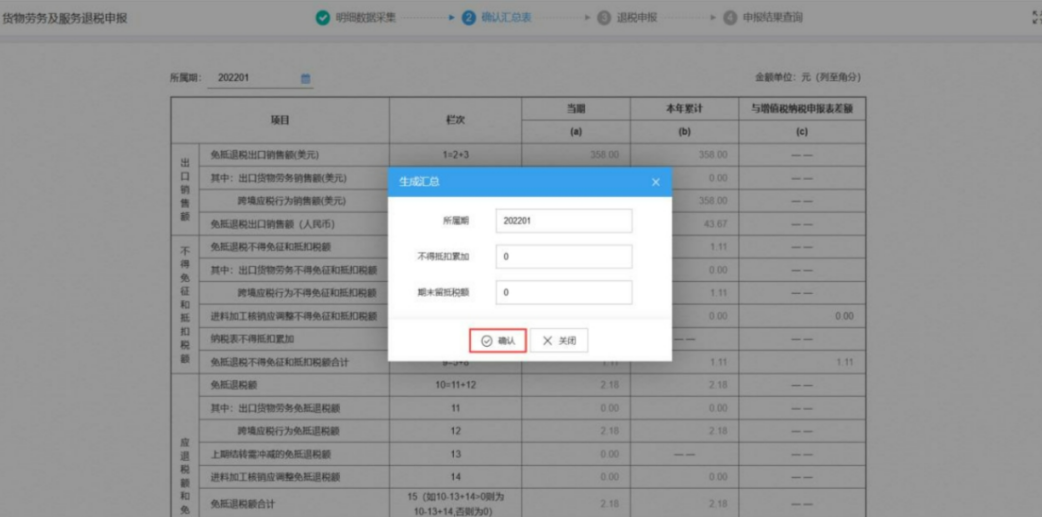Confirm the summary with the 确认 button
Screen dimensions: 1042x517
(x=498, y=340)
